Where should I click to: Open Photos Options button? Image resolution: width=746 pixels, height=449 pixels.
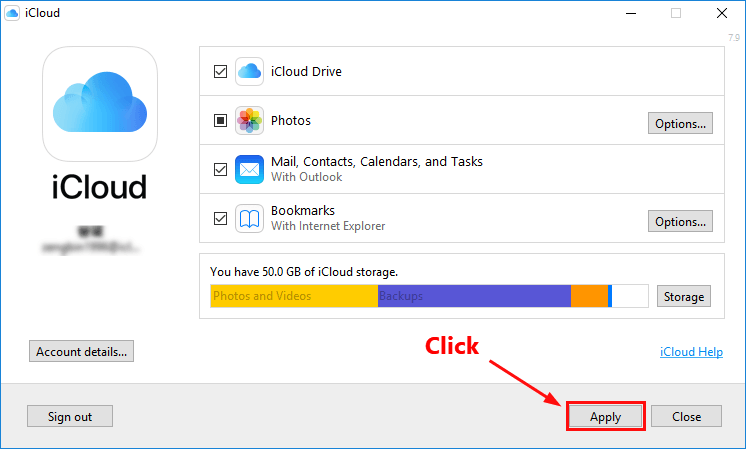coord(680,124)
